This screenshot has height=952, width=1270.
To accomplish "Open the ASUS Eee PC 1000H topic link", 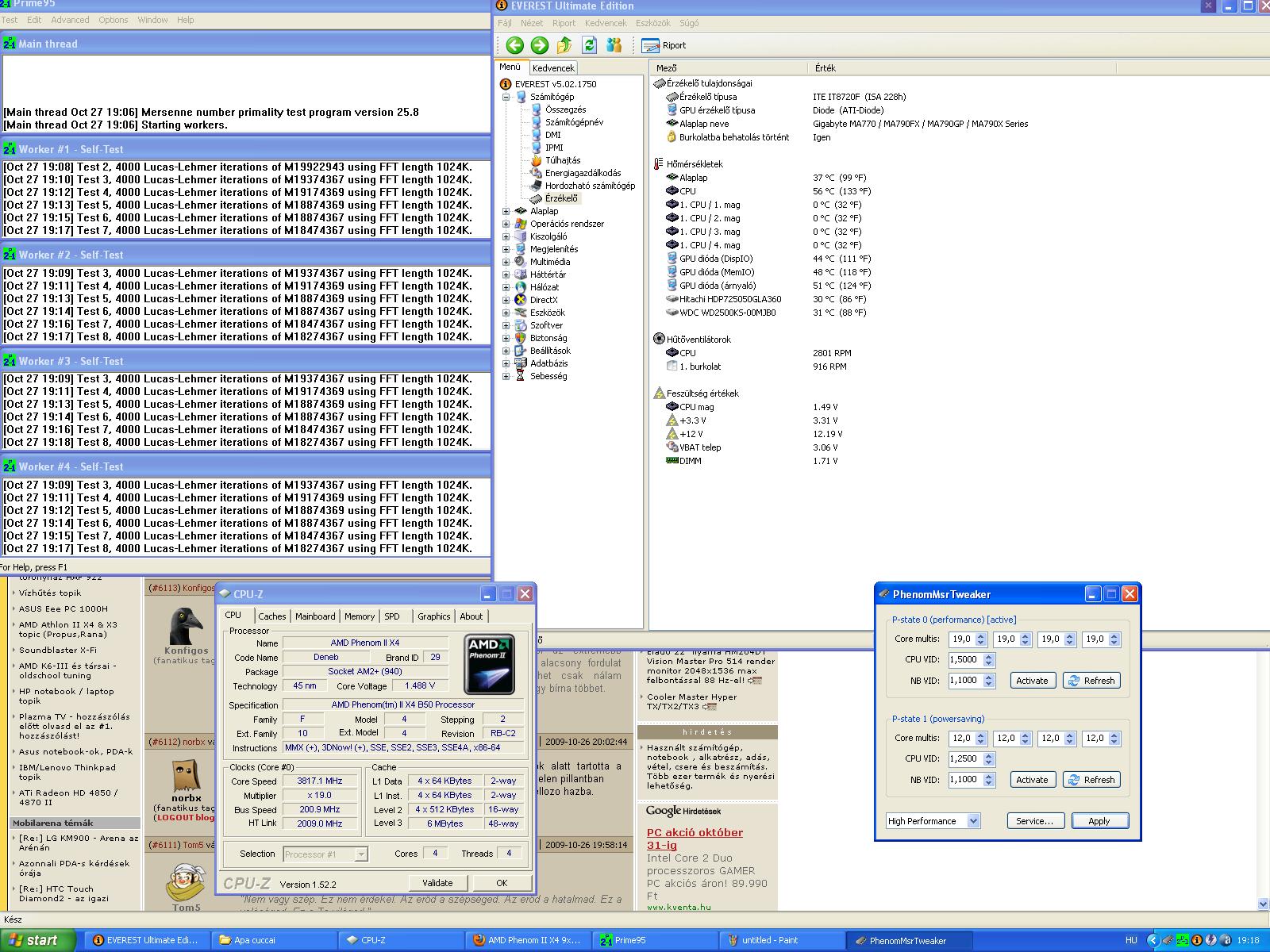I will click(63, 608).
